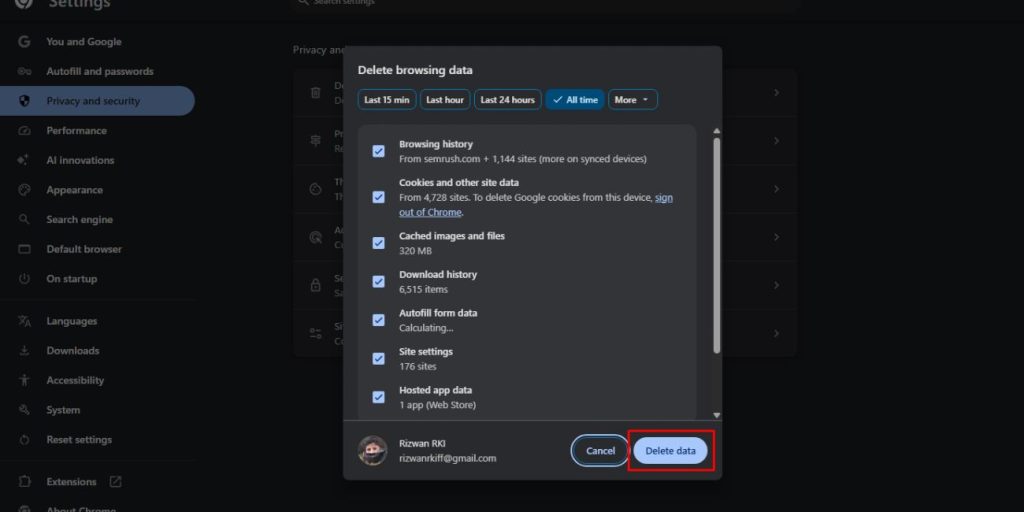
Task: Uncheck Hosted app data checkbox
Action: tap(378, 397)
